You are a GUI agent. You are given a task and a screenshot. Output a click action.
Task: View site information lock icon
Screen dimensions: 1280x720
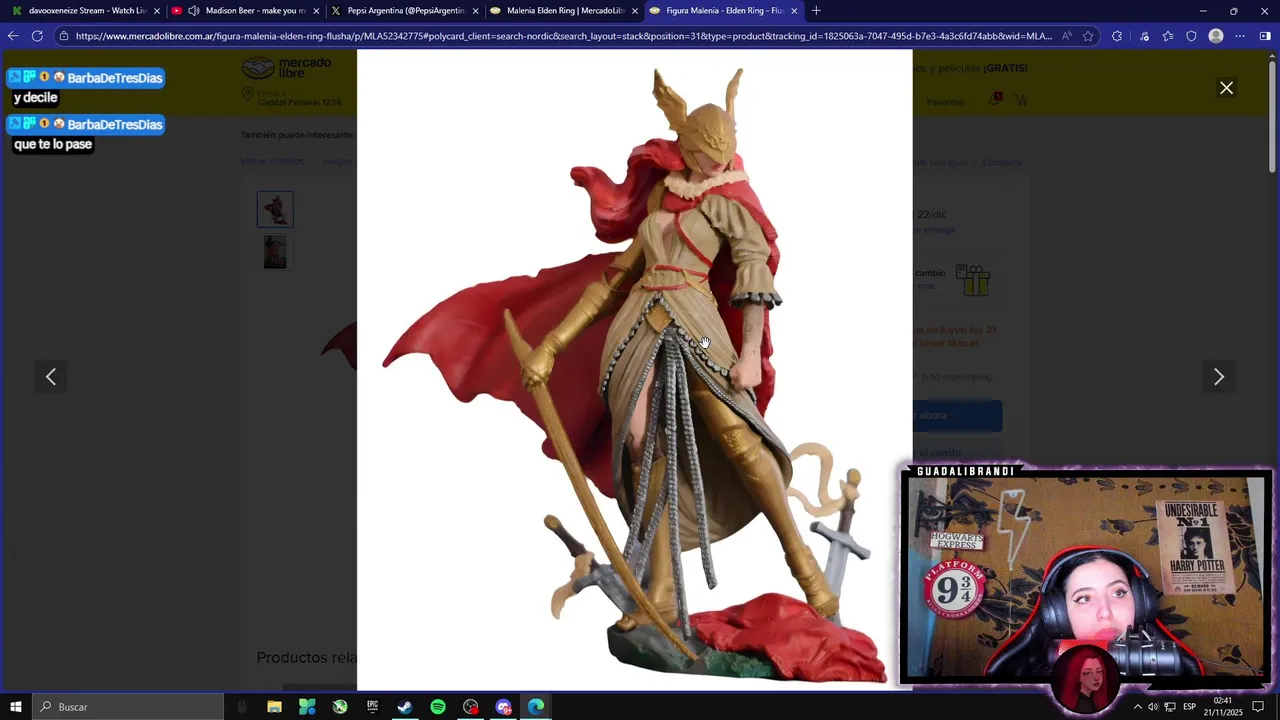coord(64,36)
